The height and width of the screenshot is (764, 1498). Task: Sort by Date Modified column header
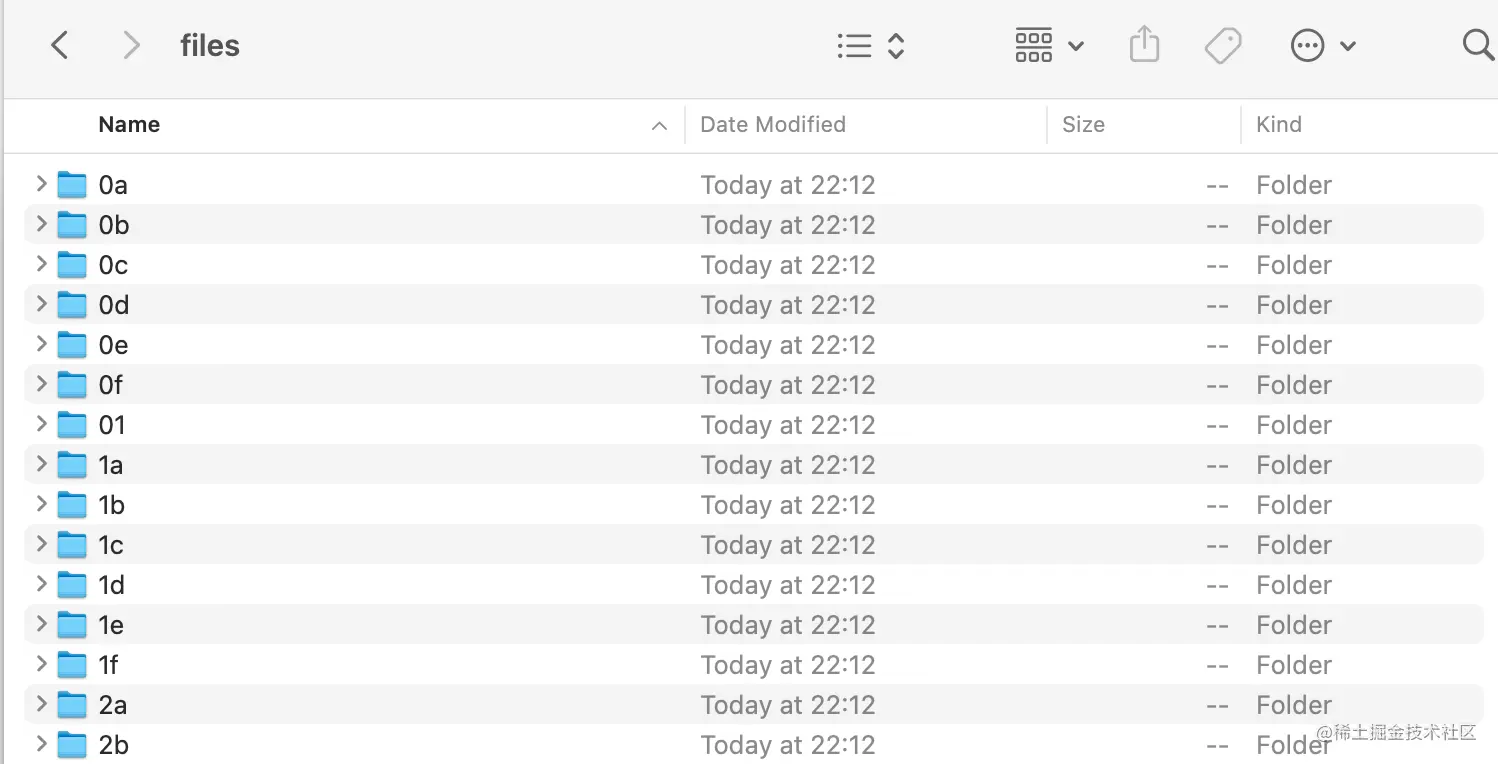tap(773, 125)
